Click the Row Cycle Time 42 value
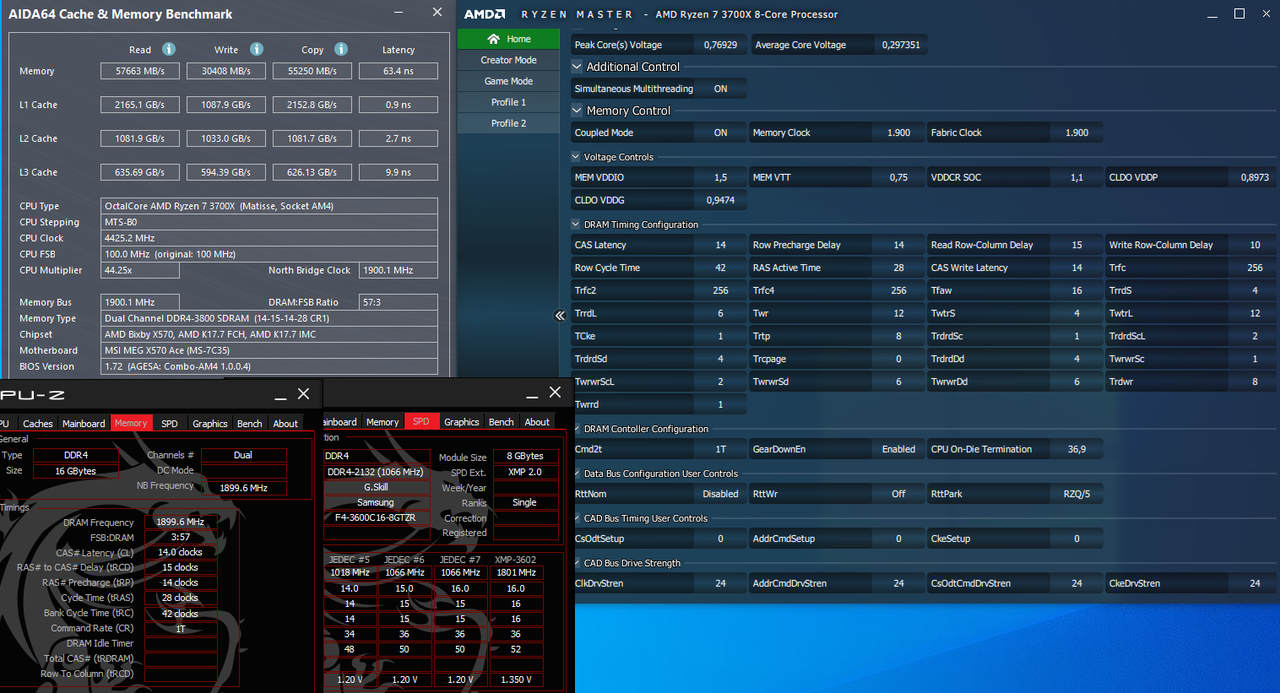The image size is (1280, 693). tap(721, 268)
